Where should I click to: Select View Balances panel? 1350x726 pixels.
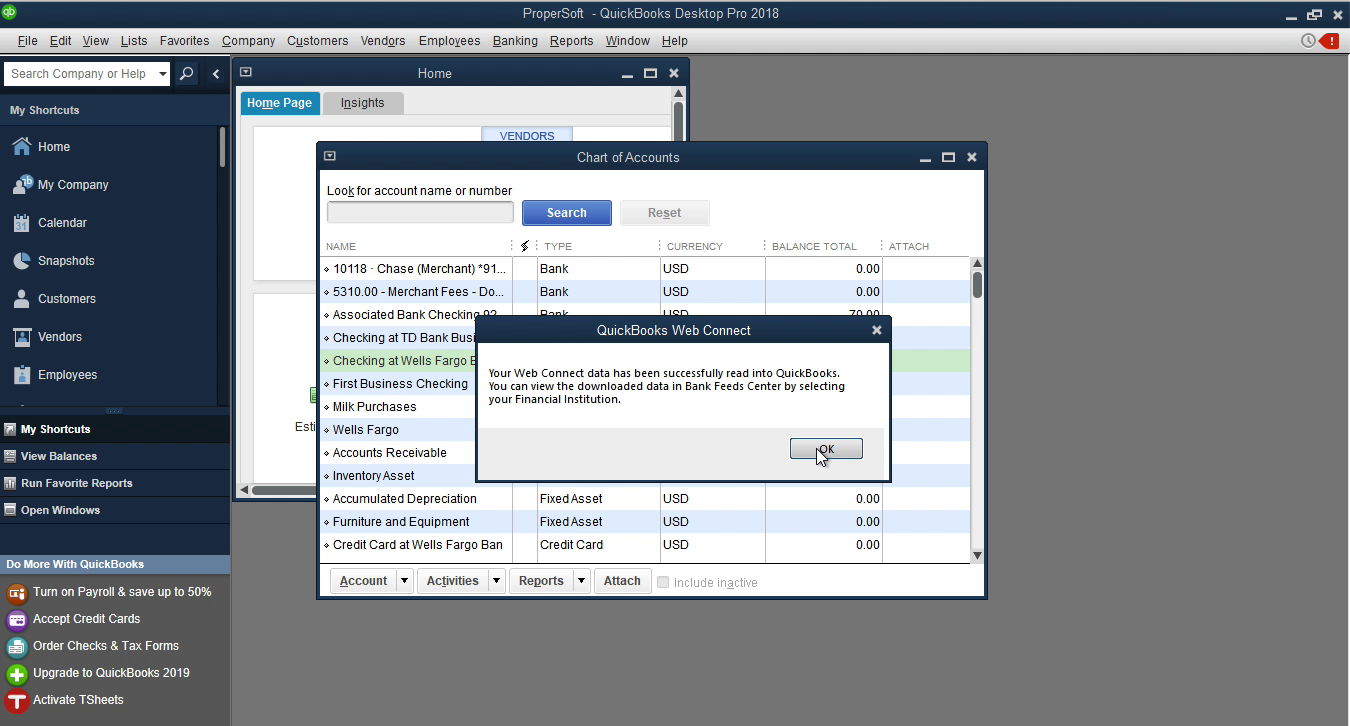(x=58, y=456)
